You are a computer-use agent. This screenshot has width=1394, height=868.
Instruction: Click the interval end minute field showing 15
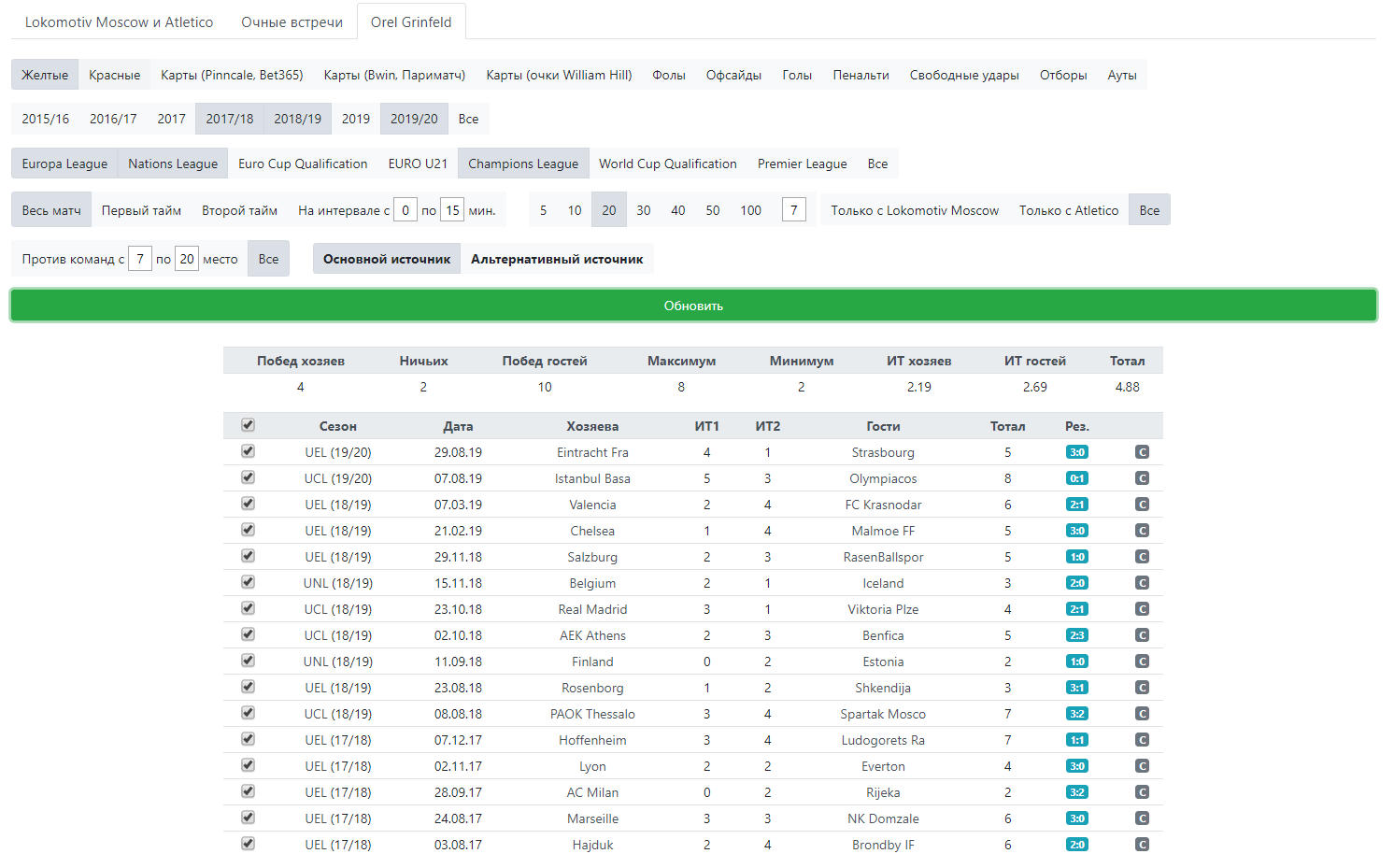[452, 210]
